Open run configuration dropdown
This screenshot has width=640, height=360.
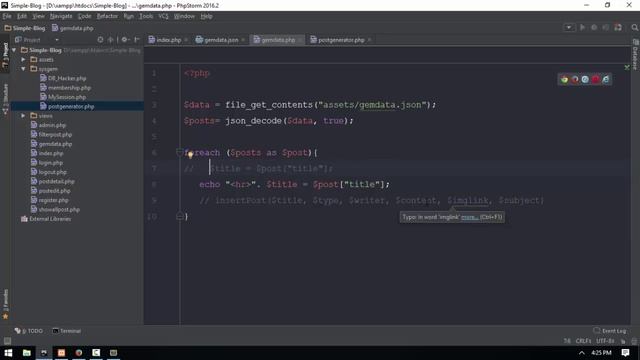click(569, 27)
